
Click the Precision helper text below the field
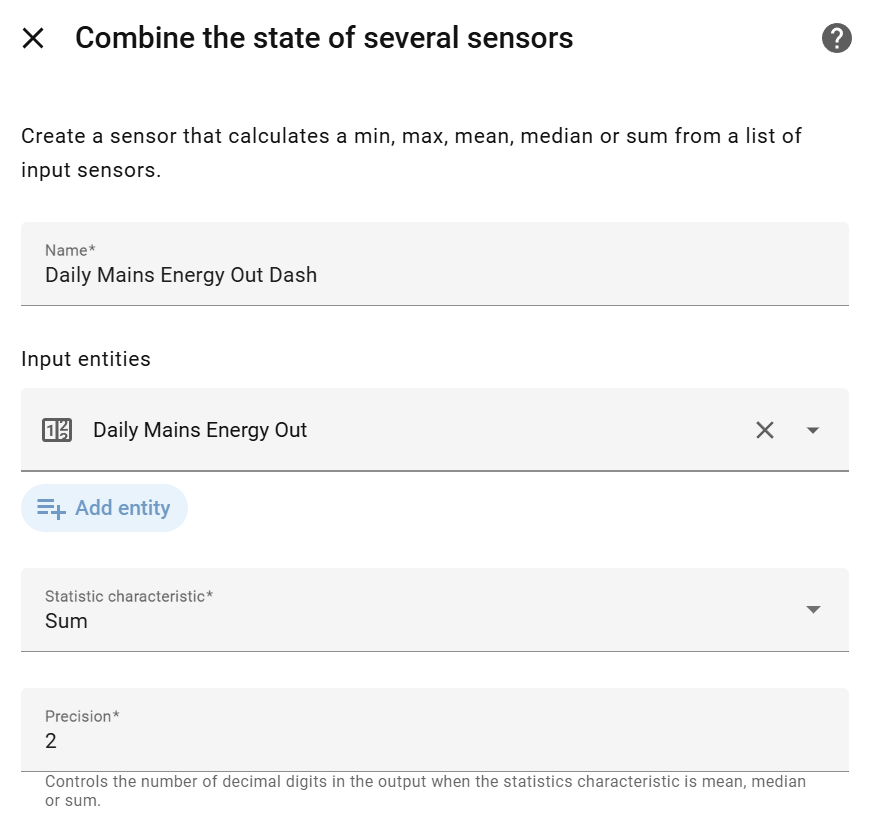[x=425, y=791]
